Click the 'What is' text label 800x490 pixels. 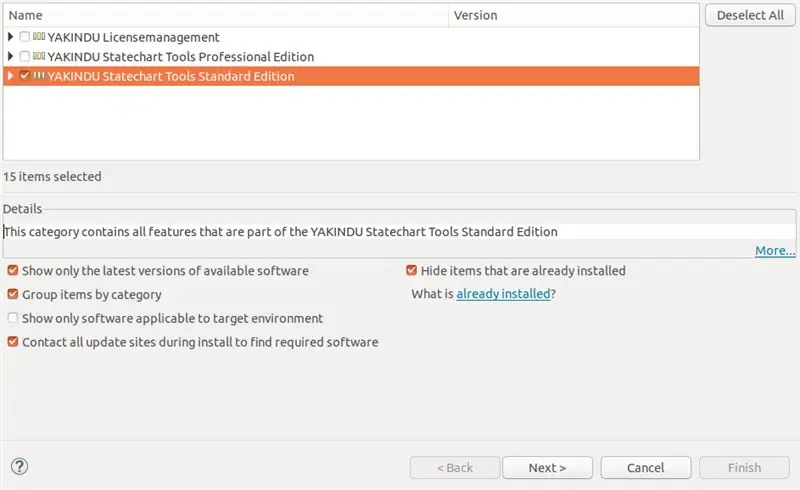pyautogui.click(x=432, y=294)
